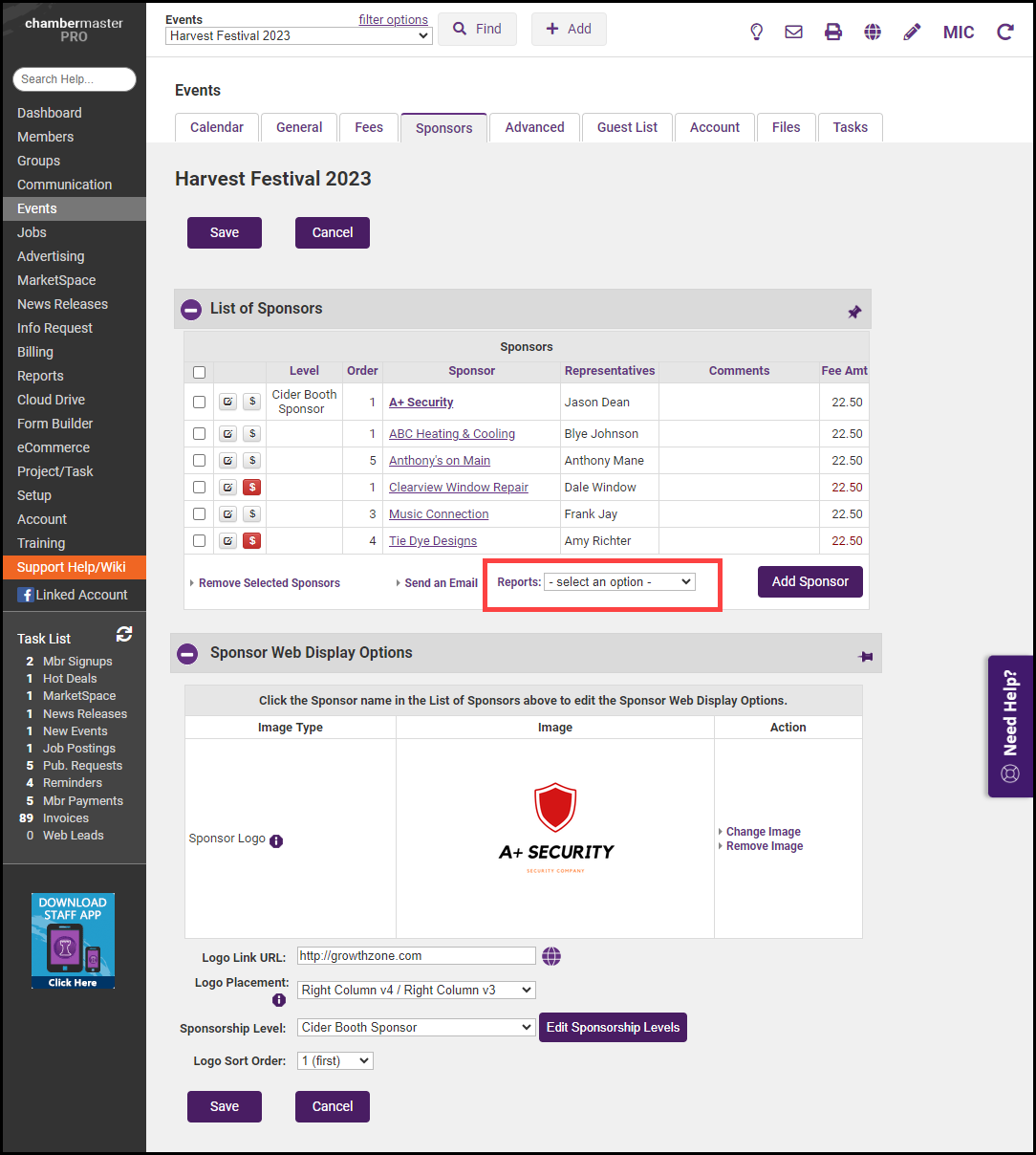Open the Reports select an option dropdown

pos(619,582)
